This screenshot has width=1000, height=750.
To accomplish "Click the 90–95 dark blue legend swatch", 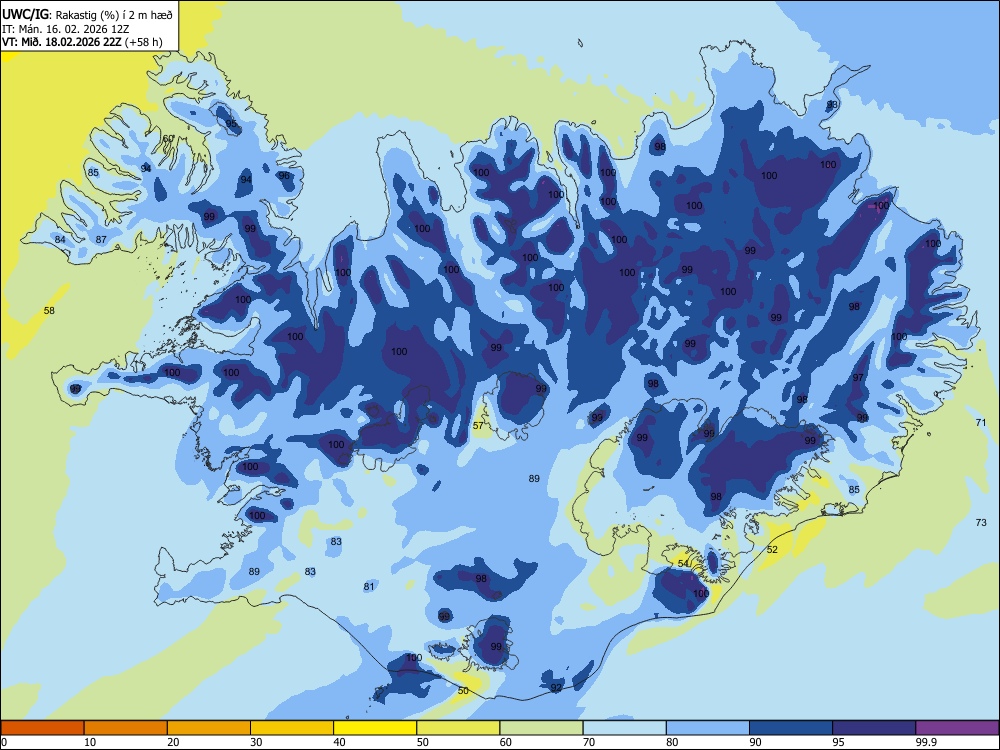I will pos(791,728).
